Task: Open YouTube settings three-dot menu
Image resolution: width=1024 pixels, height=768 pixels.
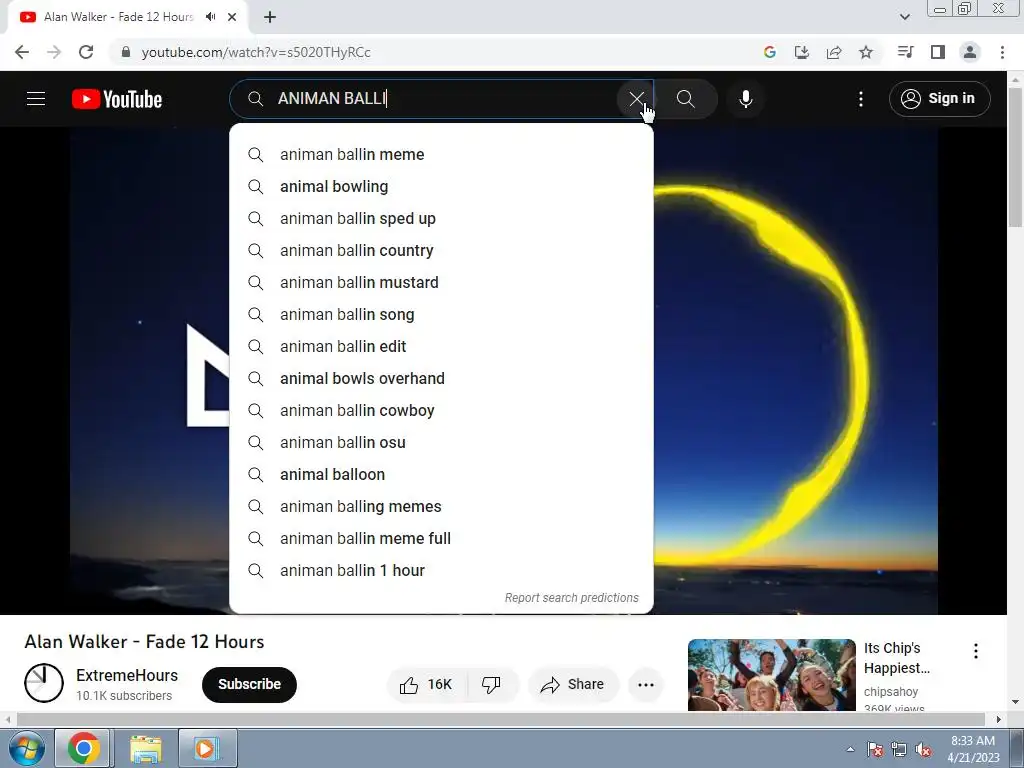Action: pos(861,99)
